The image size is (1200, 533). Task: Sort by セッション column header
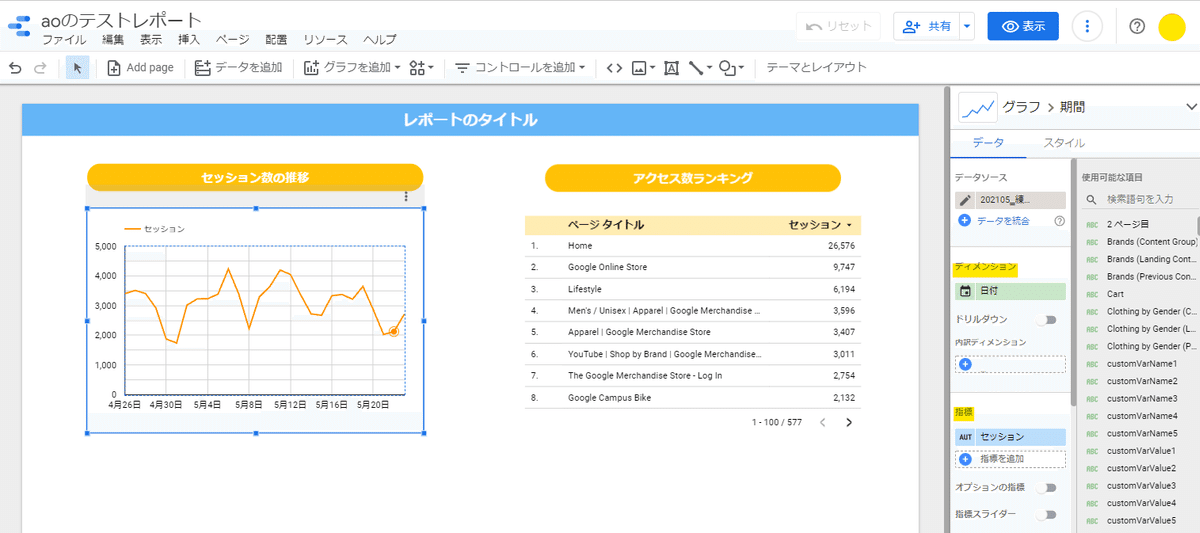click(820, 225)
